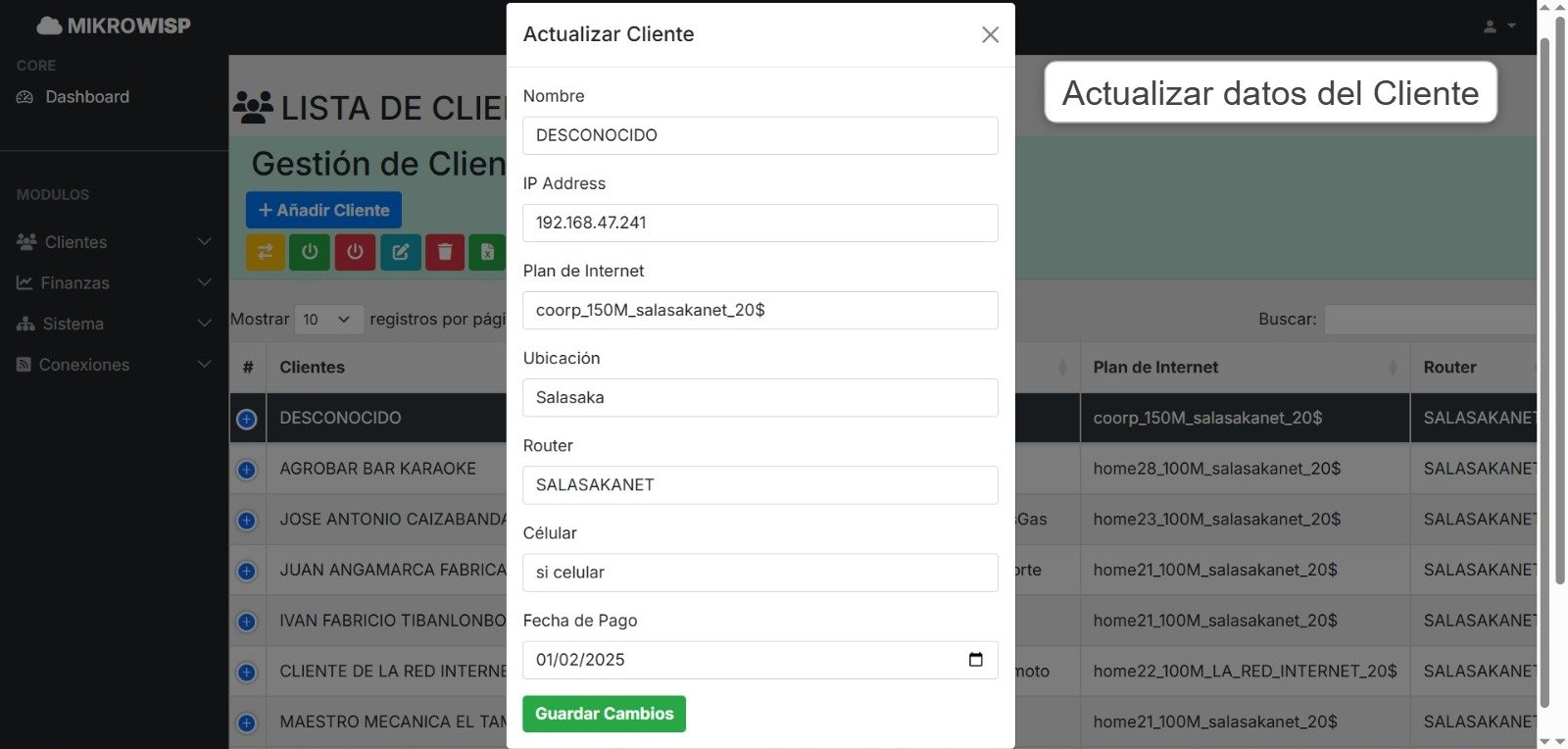Expand the AGROBAR BAR KARAOKE row details
This screenshot has height=749, width=1568.
pos(247,471)
